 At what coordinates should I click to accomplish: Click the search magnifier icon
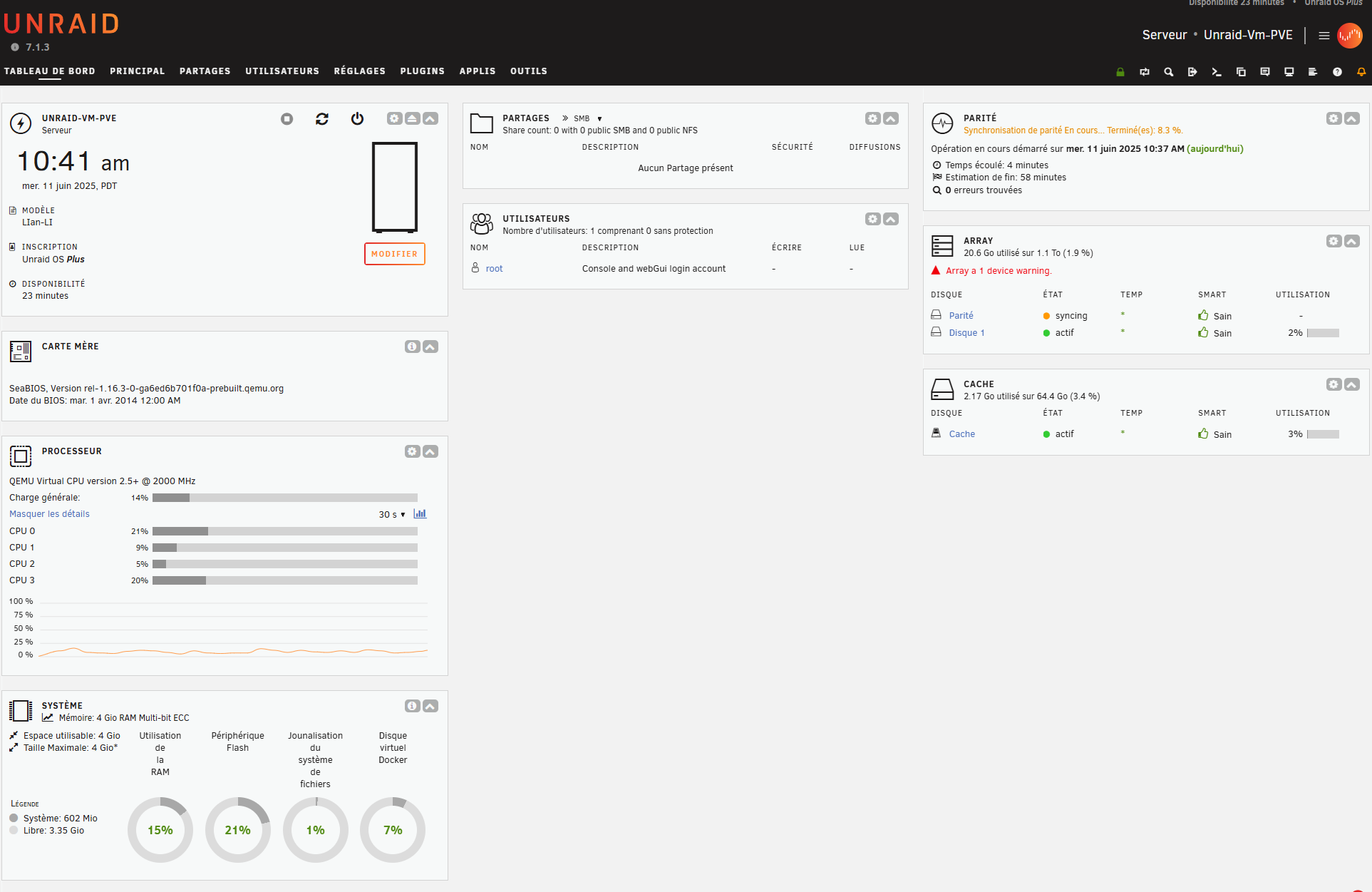coord(1168,72)
